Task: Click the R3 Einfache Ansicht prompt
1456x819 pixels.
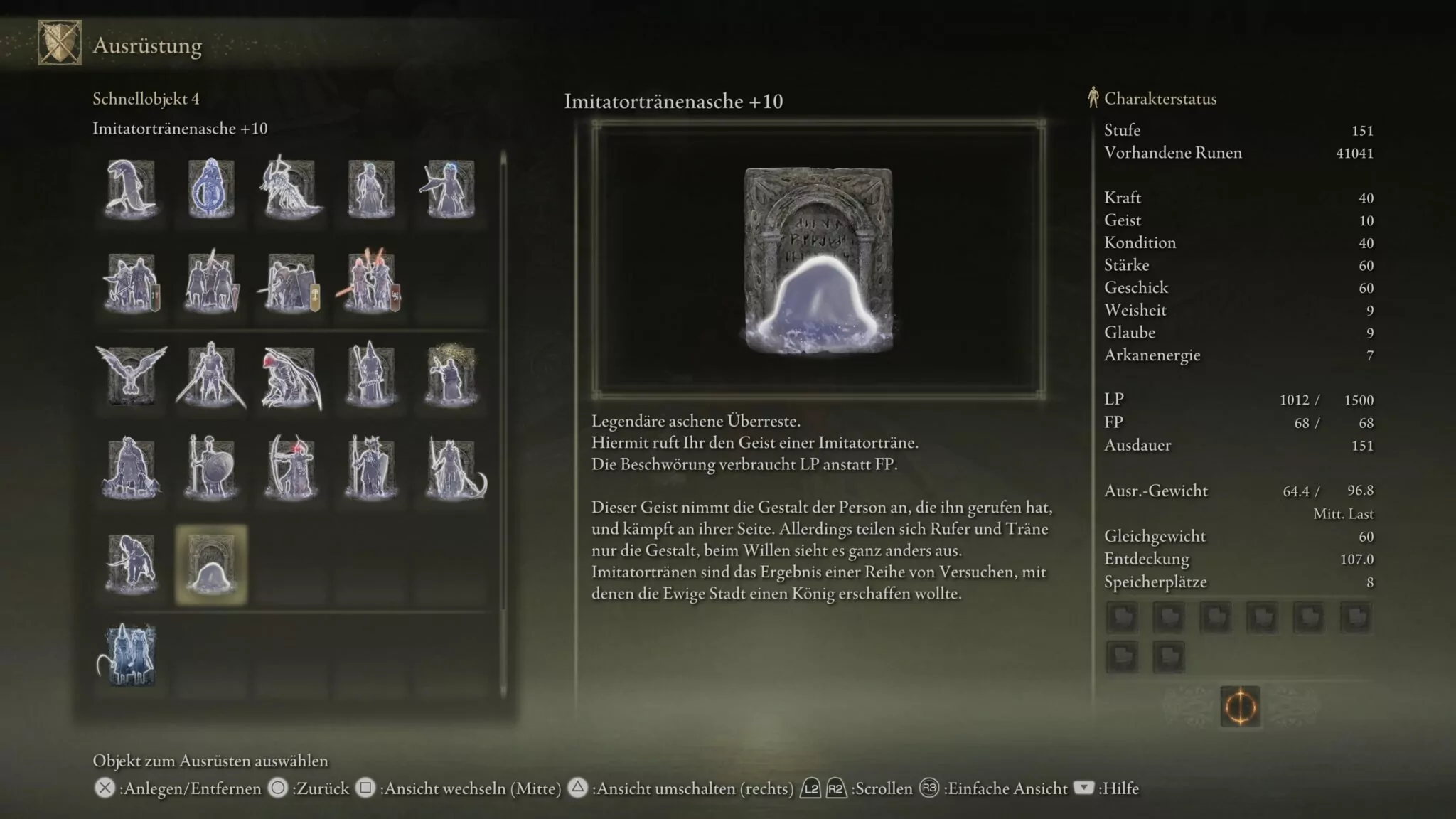Action: [x=993, y=788]
